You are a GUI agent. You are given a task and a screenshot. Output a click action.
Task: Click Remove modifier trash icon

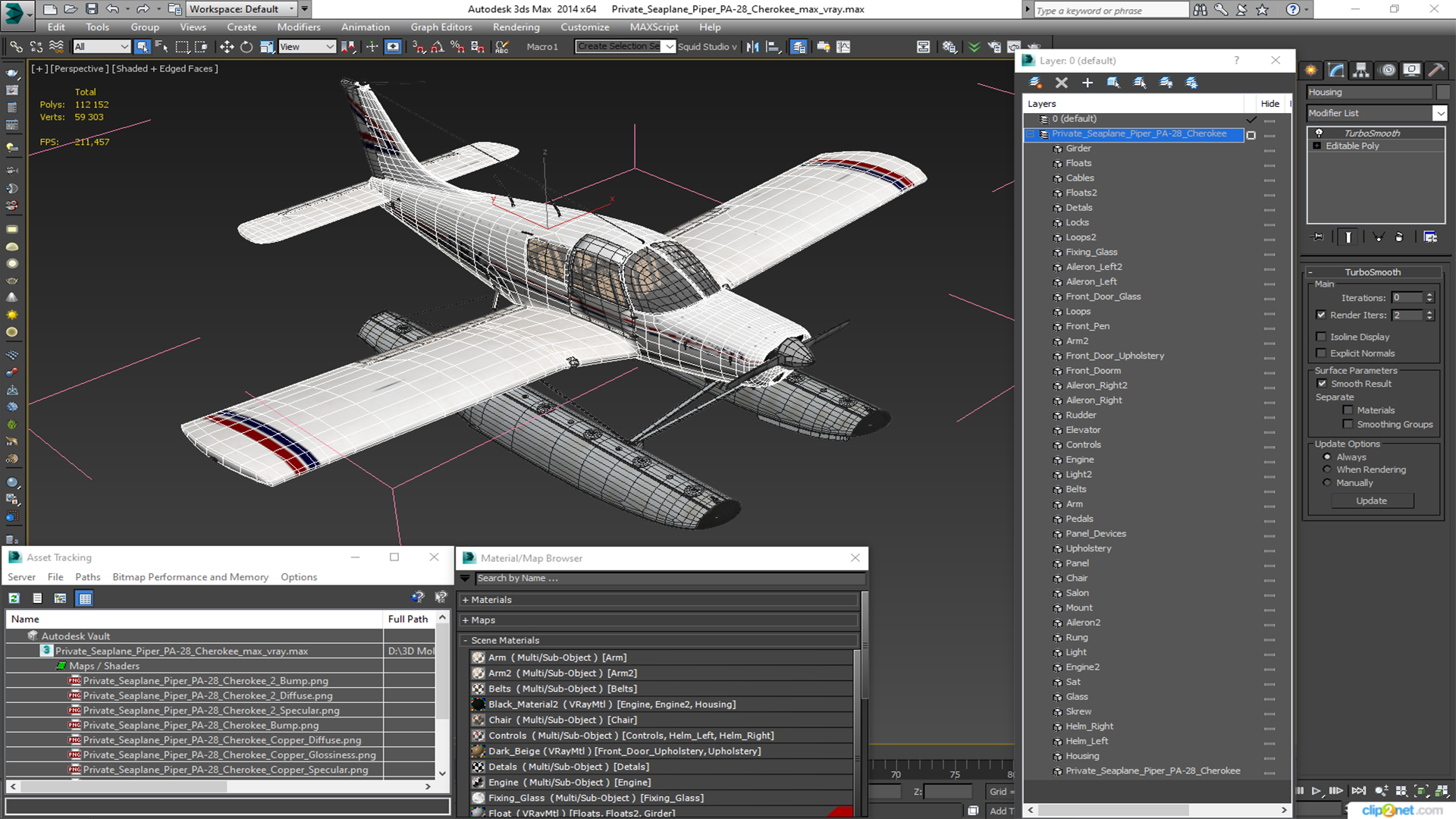(1399, 237)
